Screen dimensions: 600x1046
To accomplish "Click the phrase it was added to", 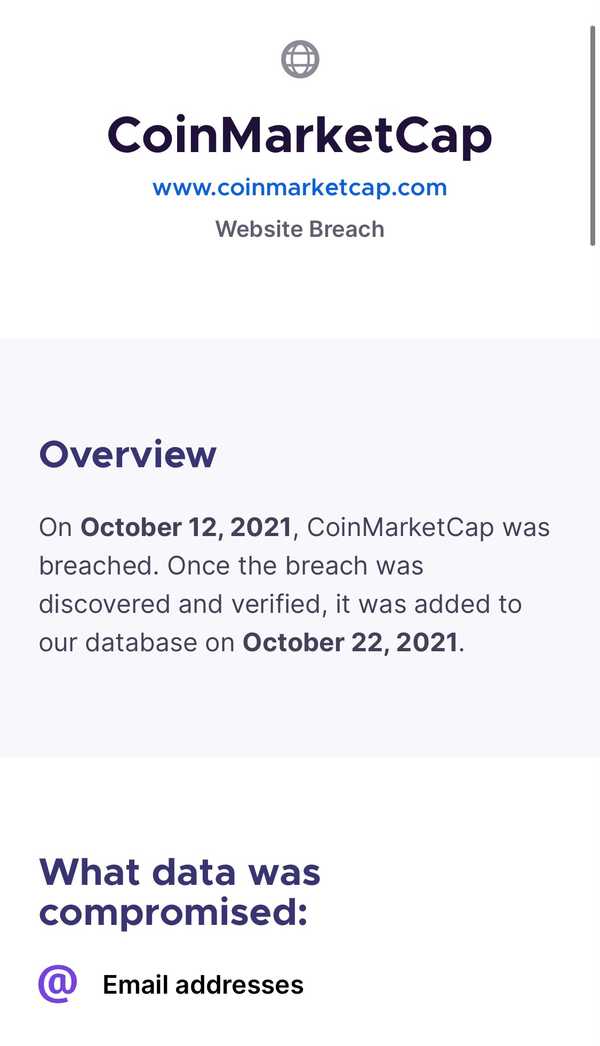I will [x=428, y=604].
